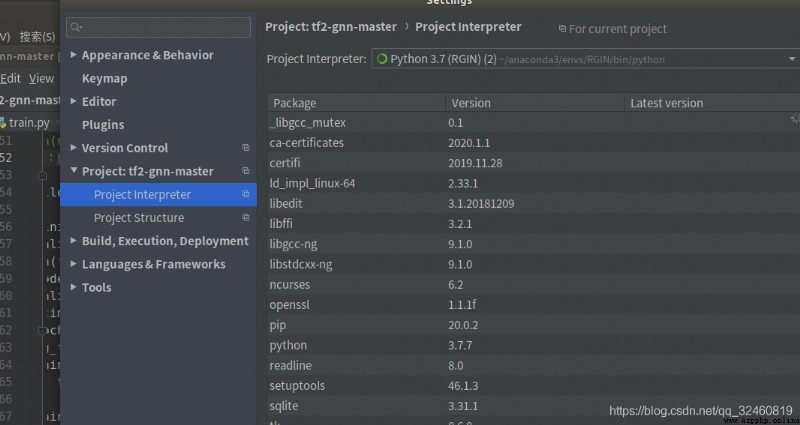Expand the Tools section

point(73,287)
